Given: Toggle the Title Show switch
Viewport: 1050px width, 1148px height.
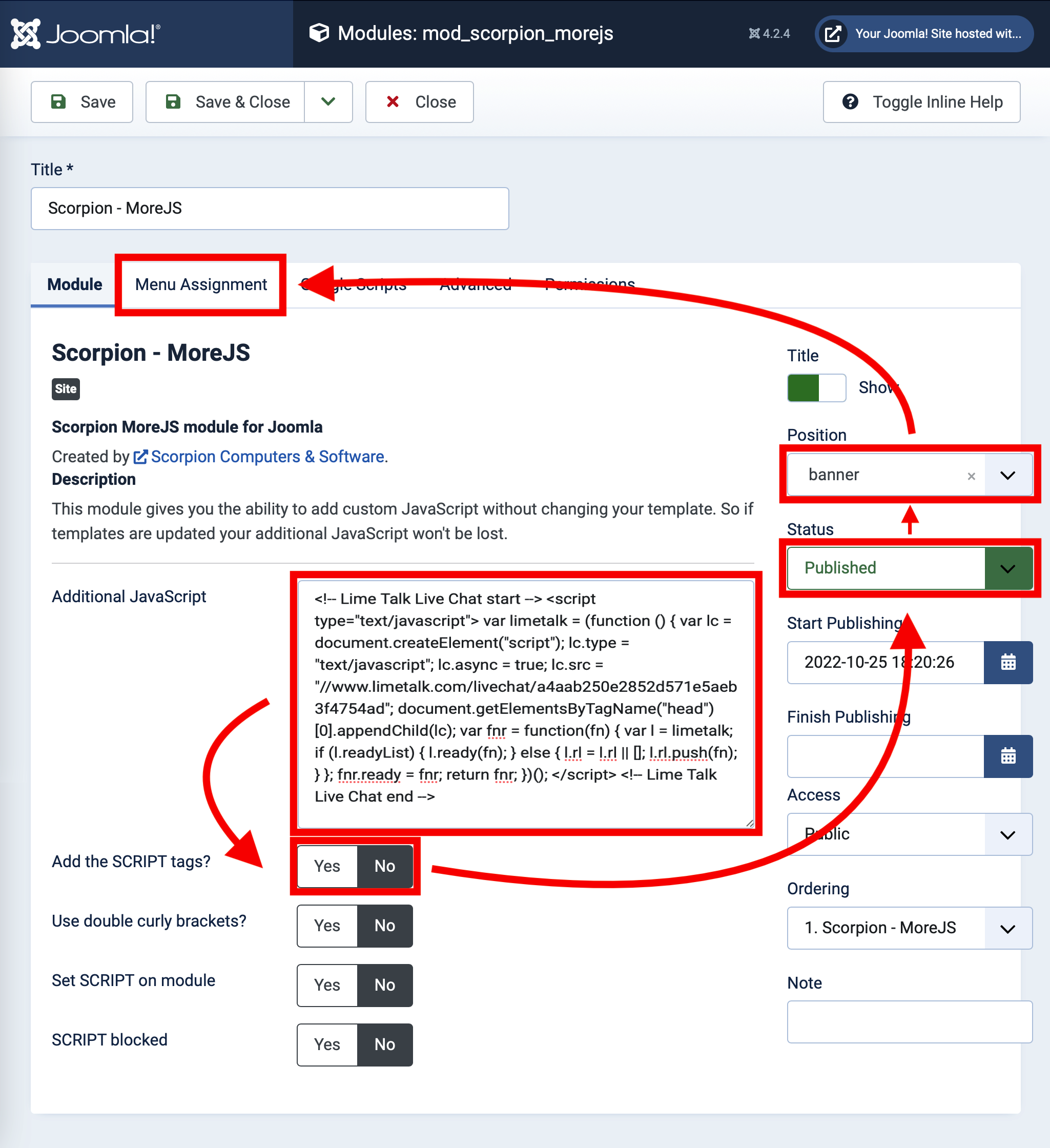Looking at the screenshot, I should (x=816, y=388).
